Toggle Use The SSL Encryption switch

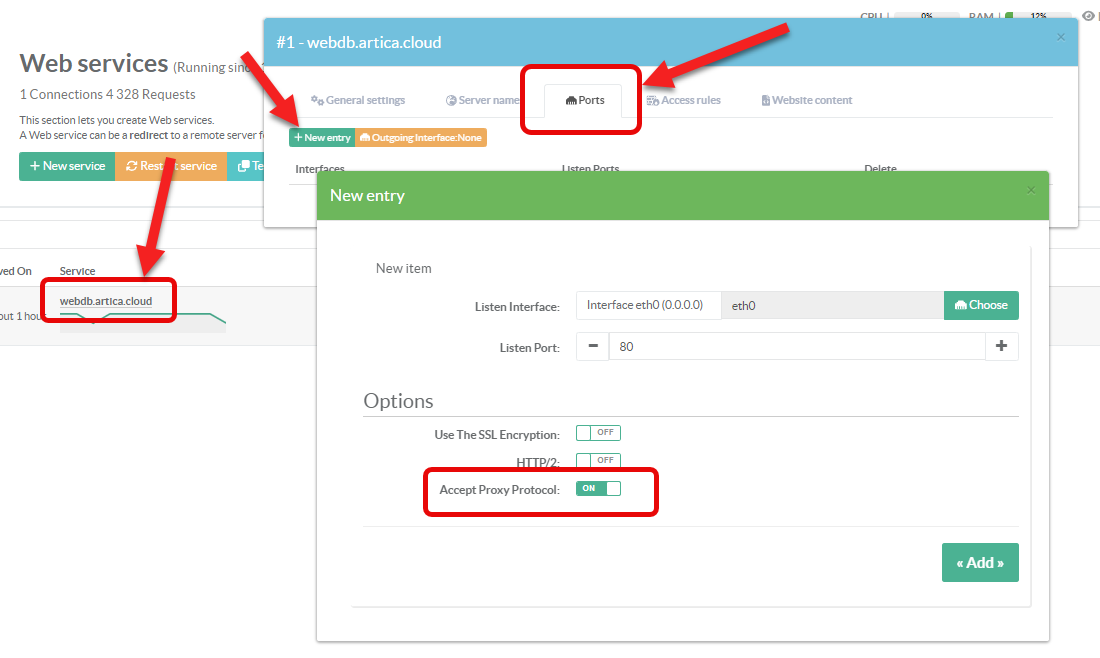[598, 433]
